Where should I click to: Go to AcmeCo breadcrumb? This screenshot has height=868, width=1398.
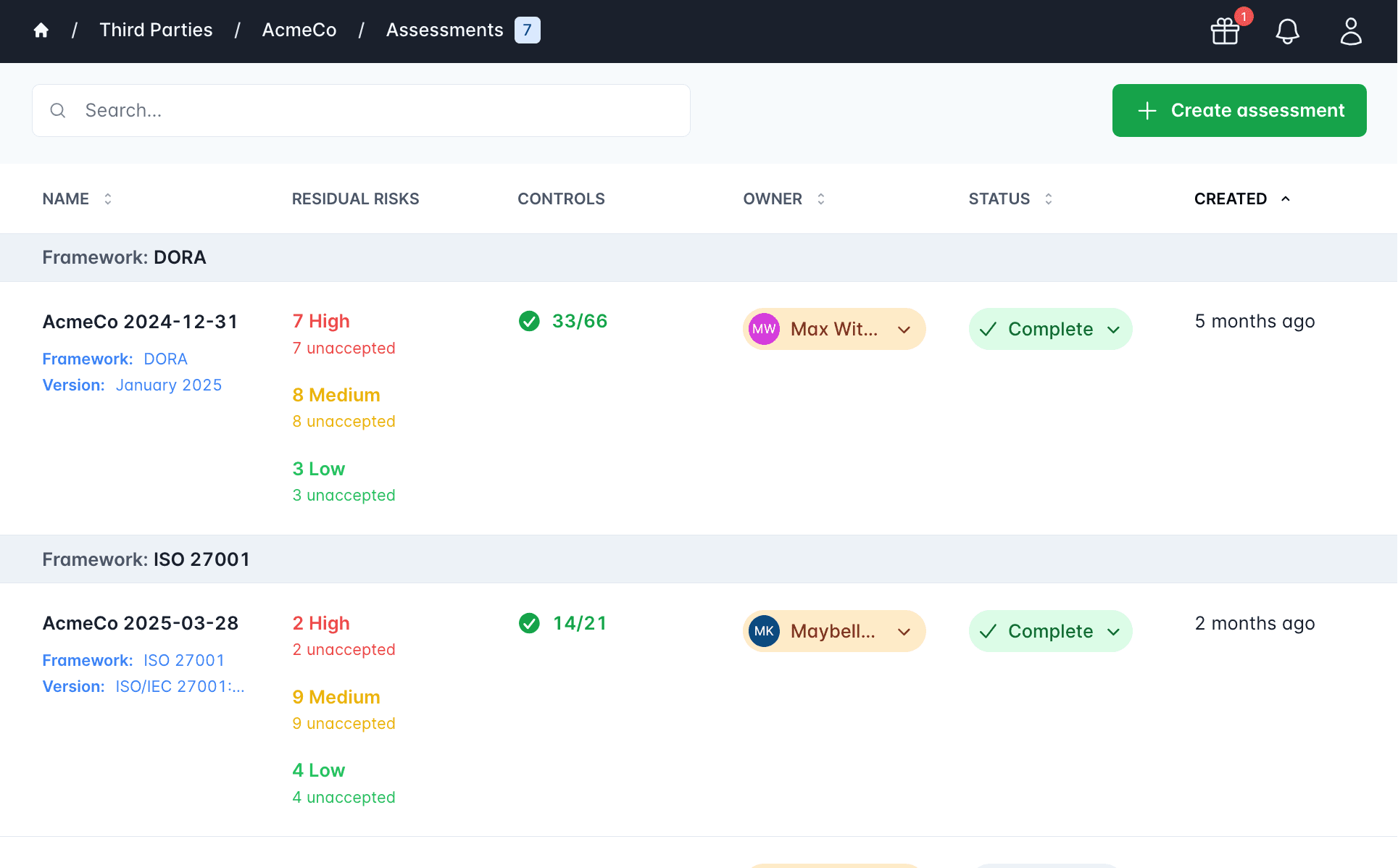(299, 30)
